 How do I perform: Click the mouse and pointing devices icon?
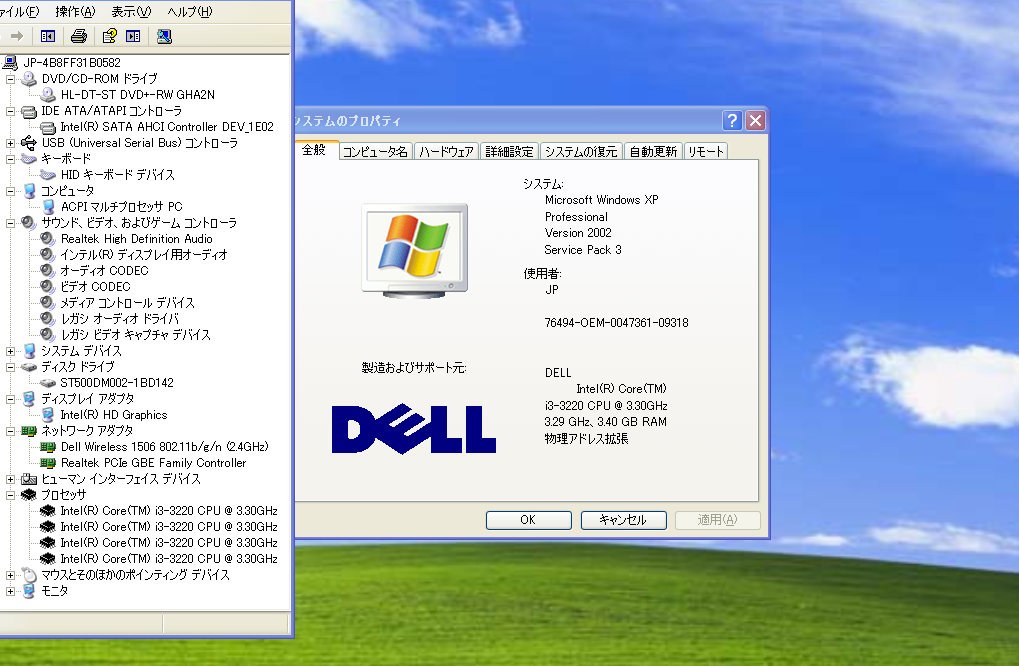pos(29,574)
